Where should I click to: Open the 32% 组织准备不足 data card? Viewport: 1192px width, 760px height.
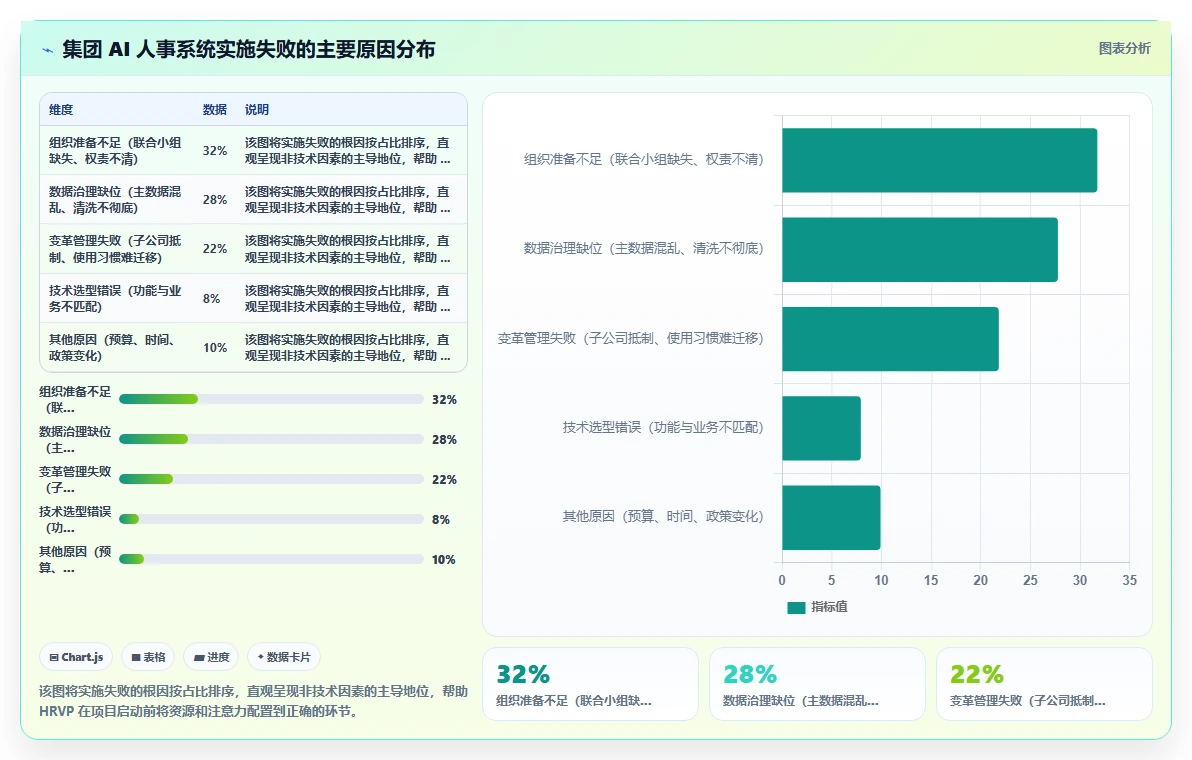coord(590,684)
